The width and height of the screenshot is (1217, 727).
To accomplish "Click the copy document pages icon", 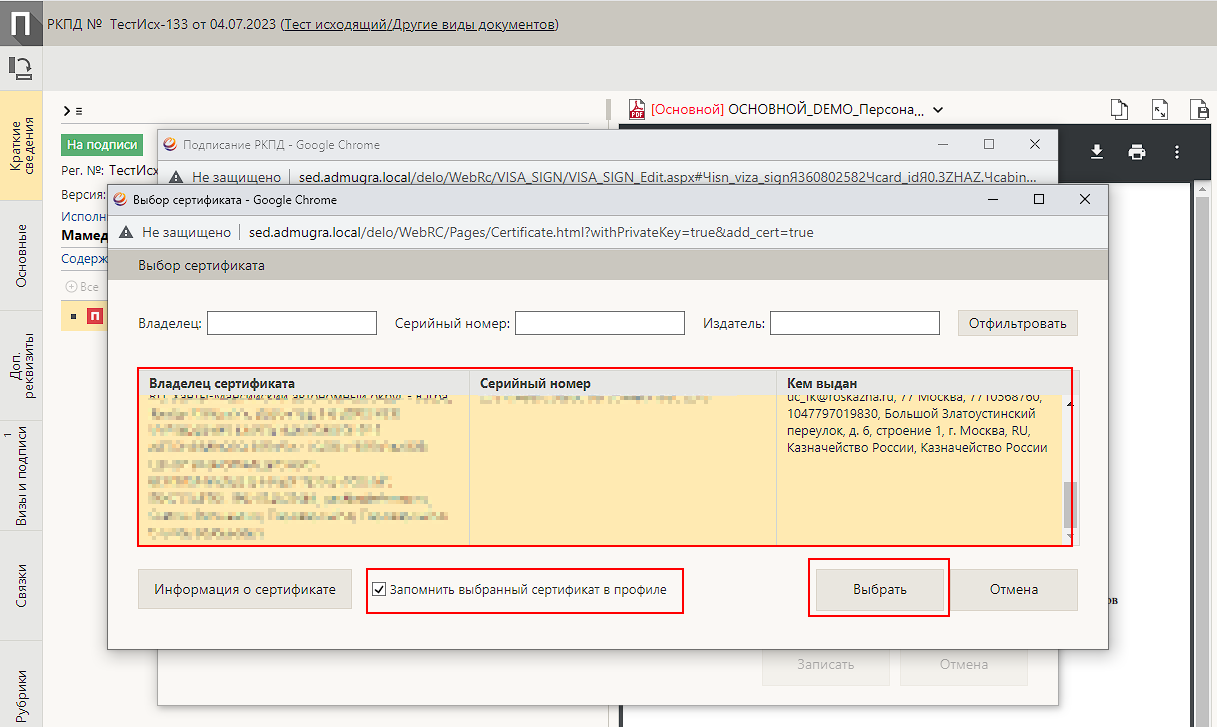I will (1120, 109).
